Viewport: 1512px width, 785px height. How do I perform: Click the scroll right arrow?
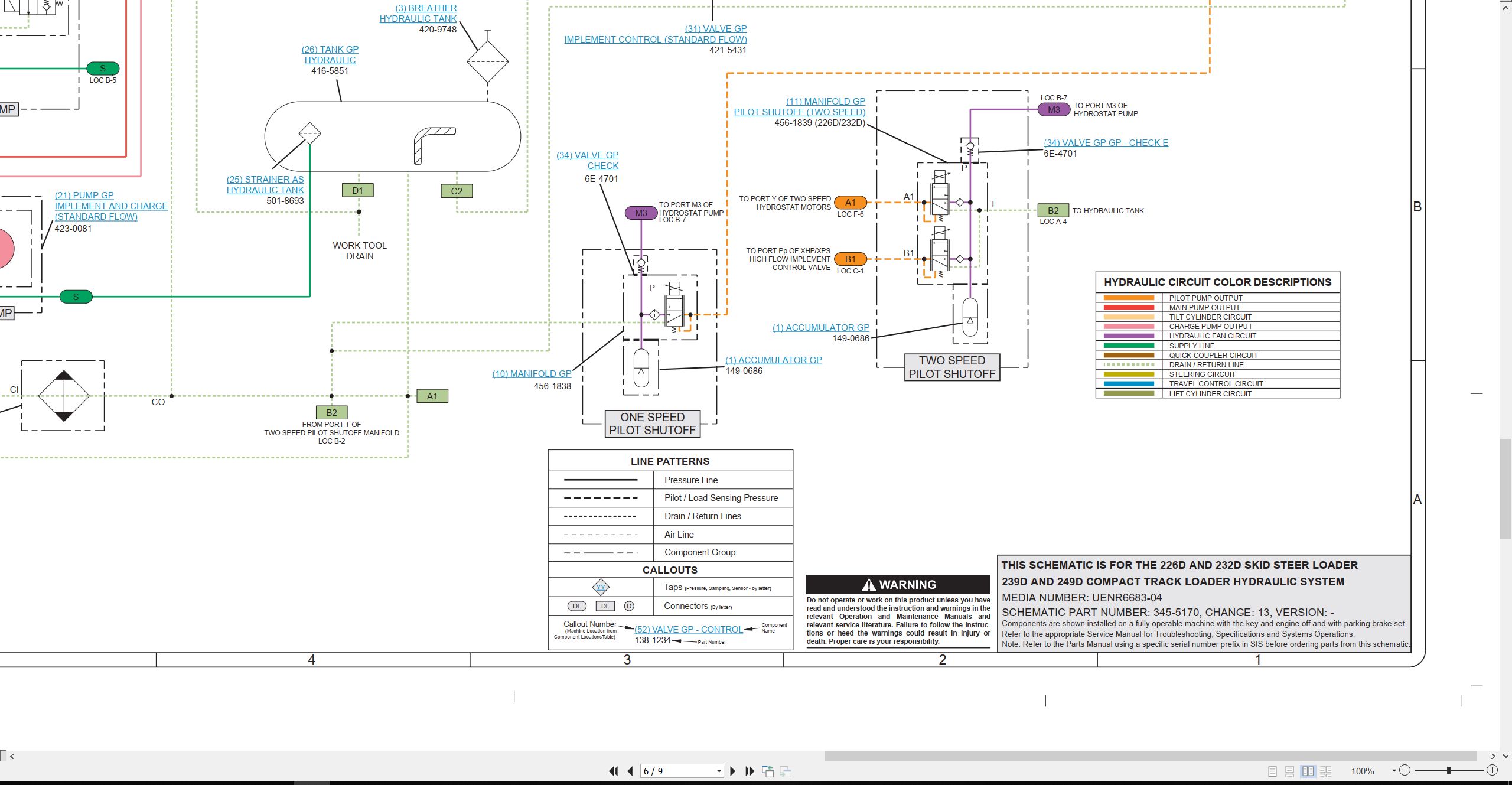[x=1493, y=755]
